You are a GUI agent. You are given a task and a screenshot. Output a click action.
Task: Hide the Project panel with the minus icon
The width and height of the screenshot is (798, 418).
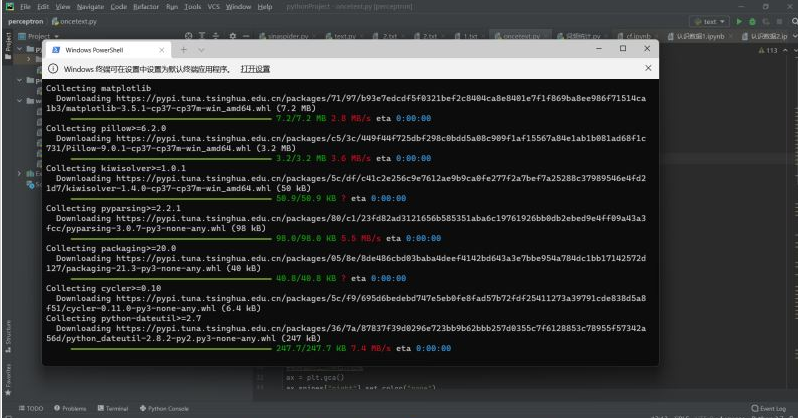pos(246,36)
